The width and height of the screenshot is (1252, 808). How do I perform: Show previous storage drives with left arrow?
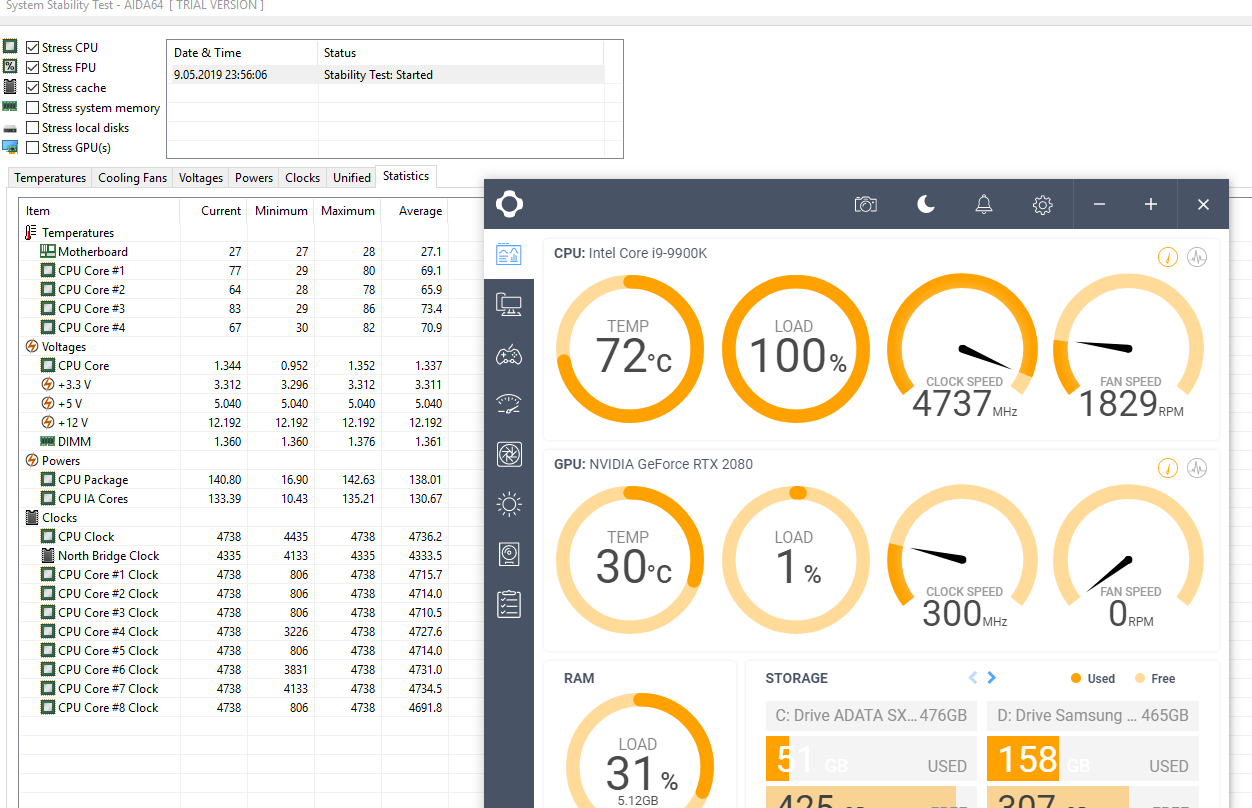[x=973, y=678]
